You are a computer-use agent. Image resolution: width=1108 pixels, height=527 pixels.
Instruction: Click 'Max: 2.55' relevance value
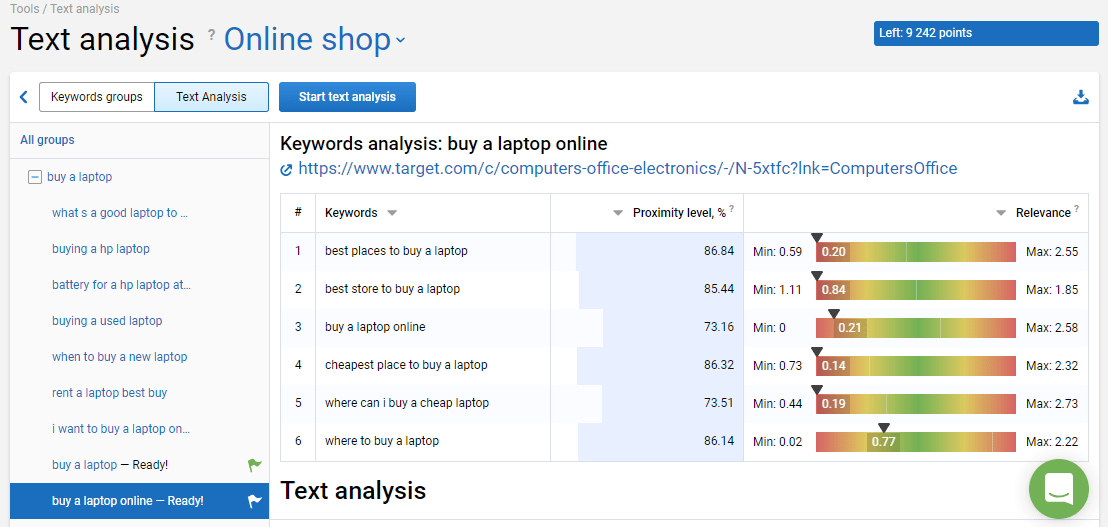(x=1051, y=251)
